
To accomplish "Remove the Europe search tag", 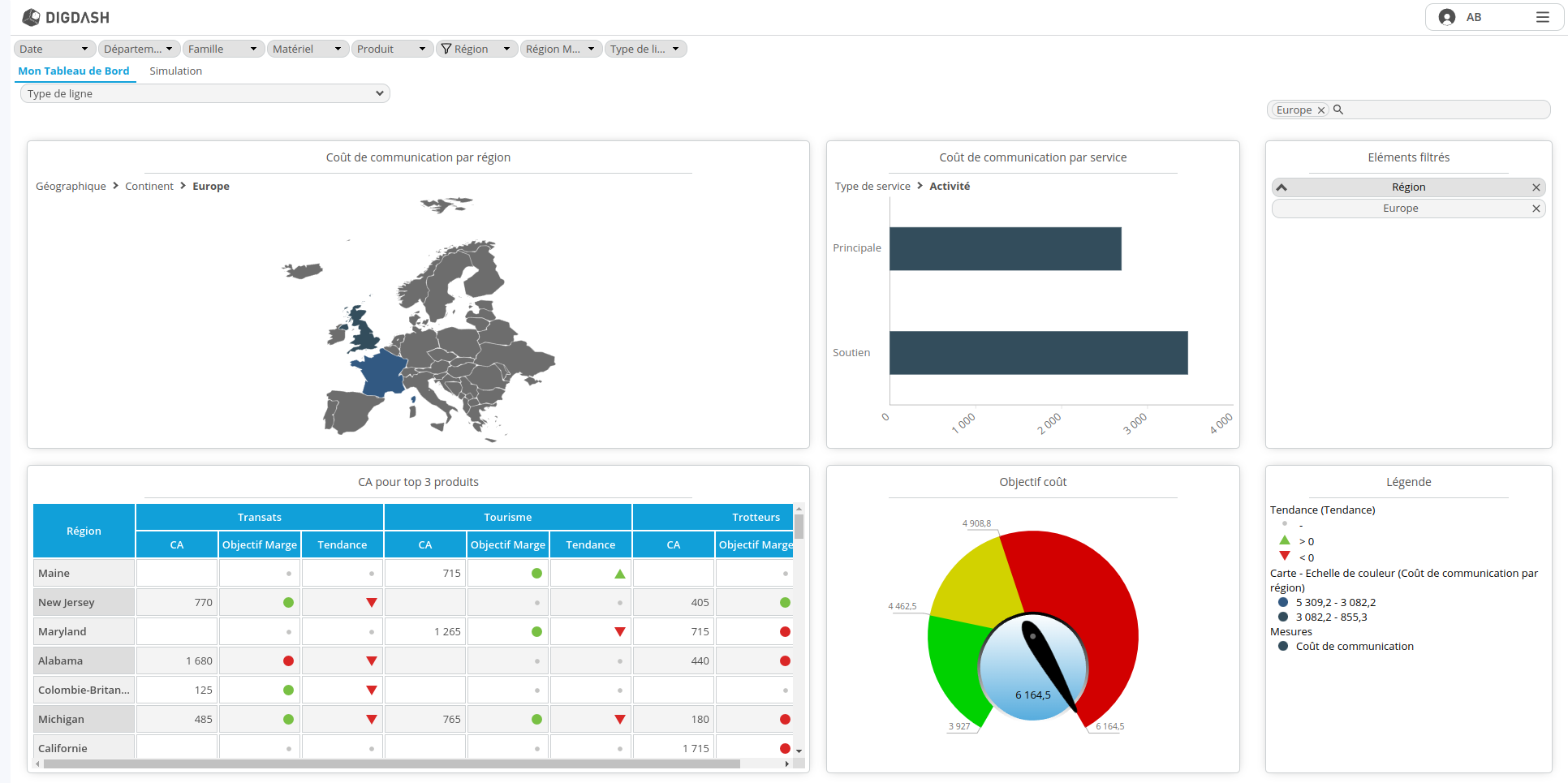I will [x=1320, y=110].
